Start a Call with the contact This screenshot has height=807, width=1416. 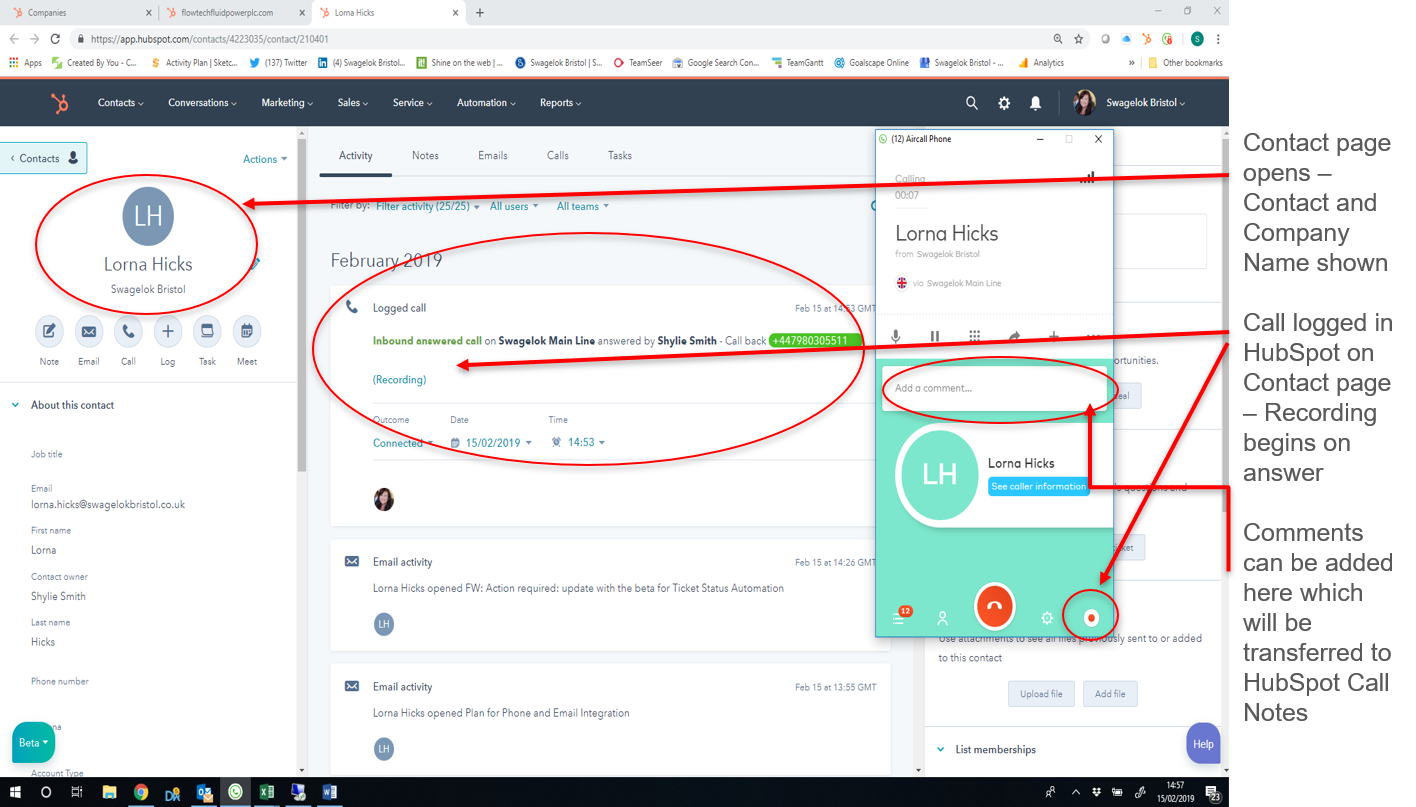point(128,331)
